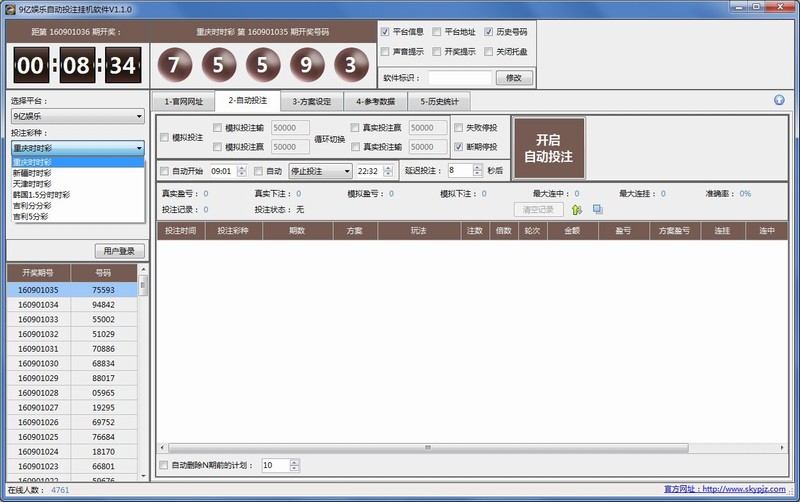This screenshot has height=502, width=800.
Task: Click the 软件标识 text input field
Action: point(459,78)
